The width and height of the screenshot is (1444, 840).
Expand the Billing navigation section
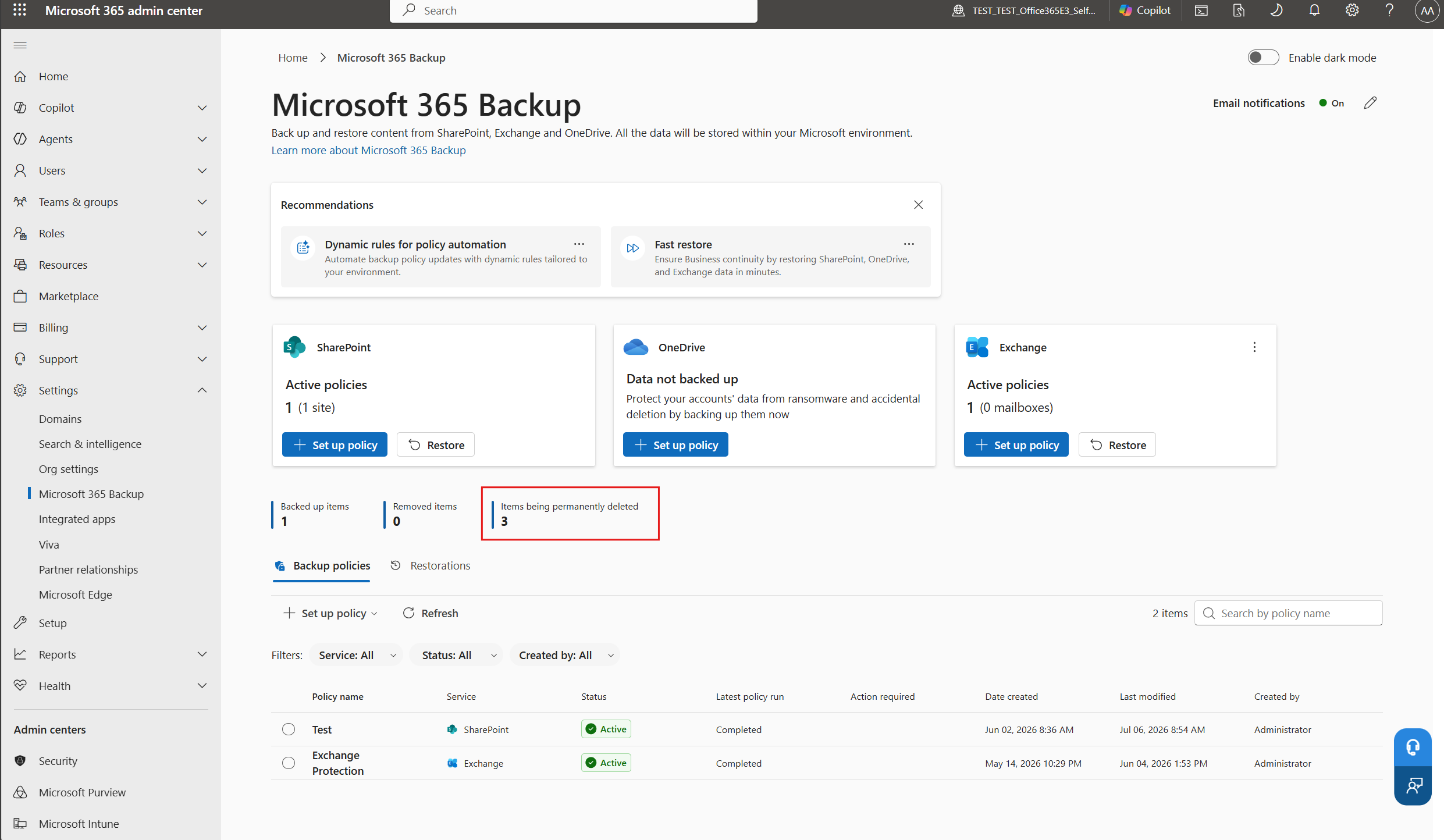tap(202, 328)
